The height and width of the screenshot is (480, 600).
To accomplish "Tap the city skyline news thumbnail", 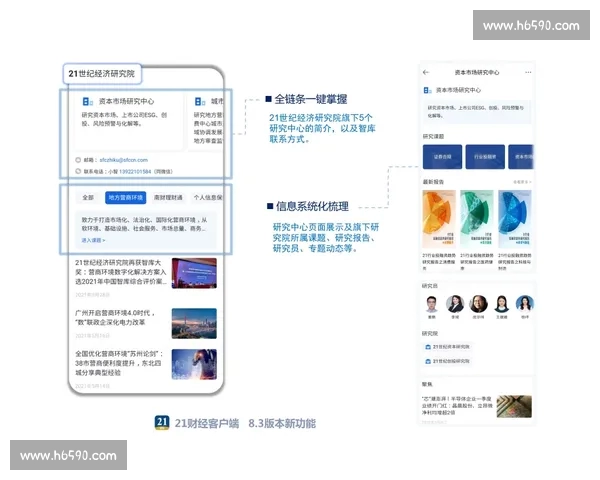I will (x=194, y=323).
